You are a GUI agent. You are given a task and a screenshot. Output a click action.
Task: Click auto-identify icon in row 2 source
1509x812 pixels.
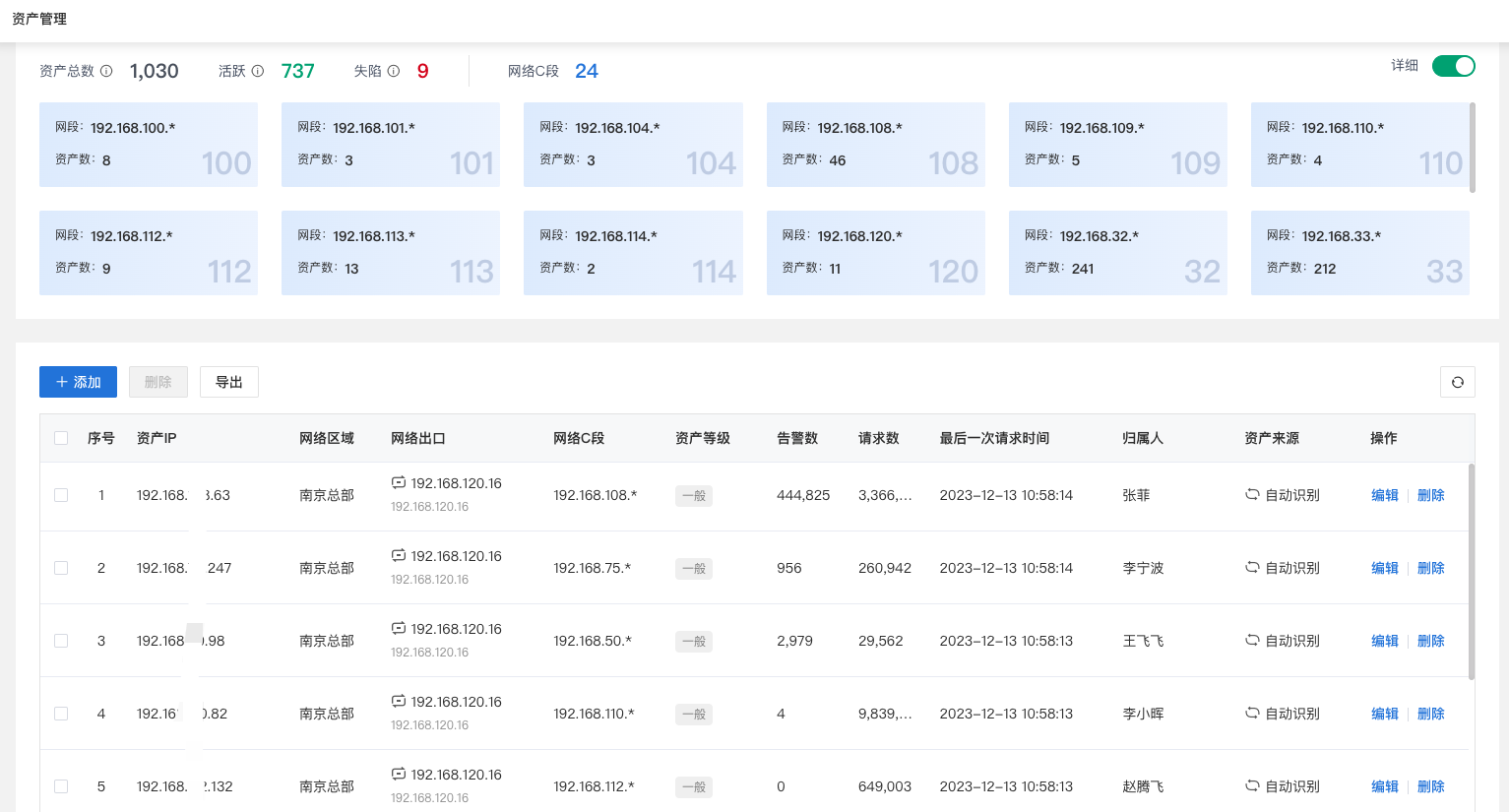[x=1252, y=567]
